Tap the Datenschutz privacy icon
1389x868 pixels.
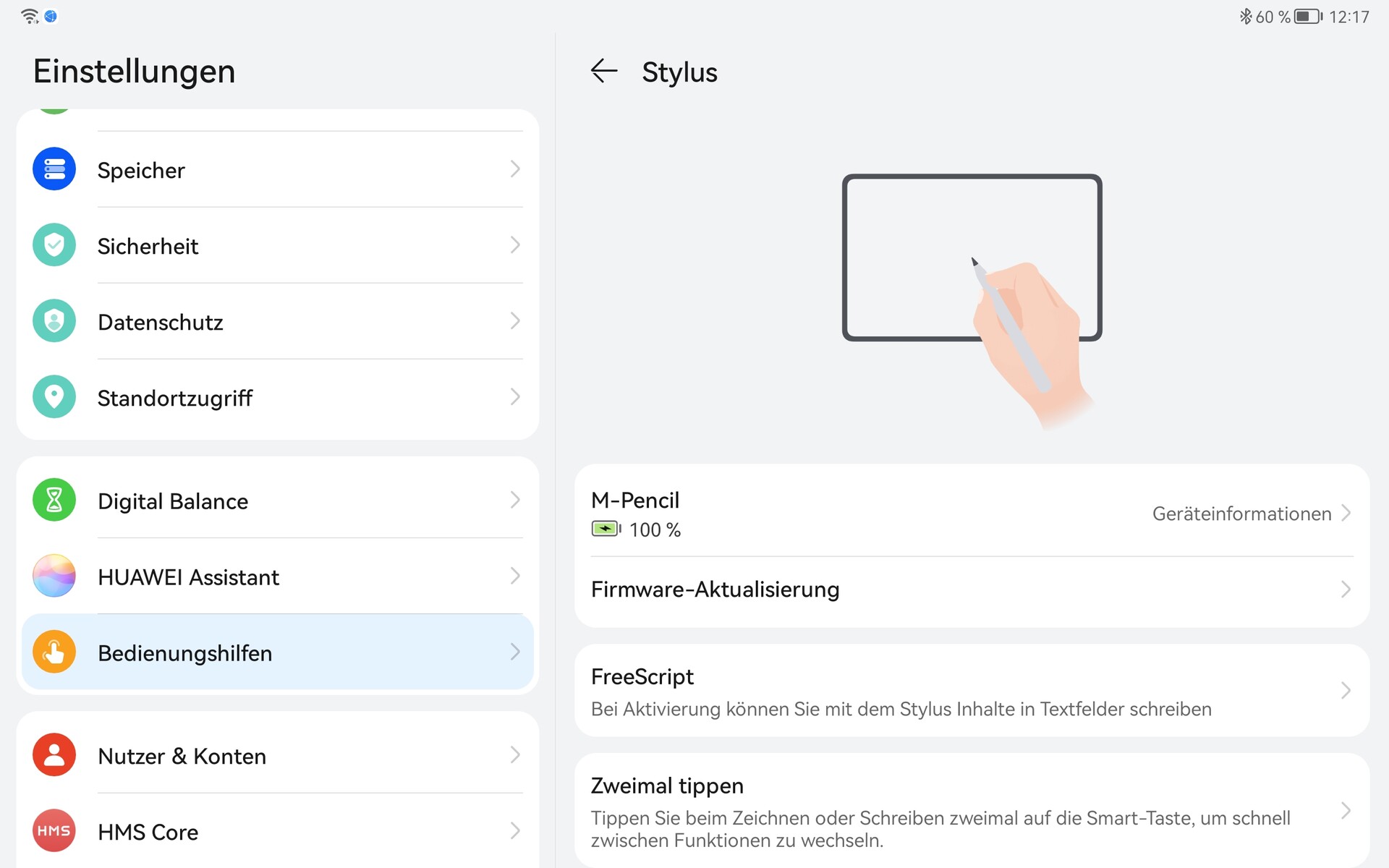click(x=54, y=321)
